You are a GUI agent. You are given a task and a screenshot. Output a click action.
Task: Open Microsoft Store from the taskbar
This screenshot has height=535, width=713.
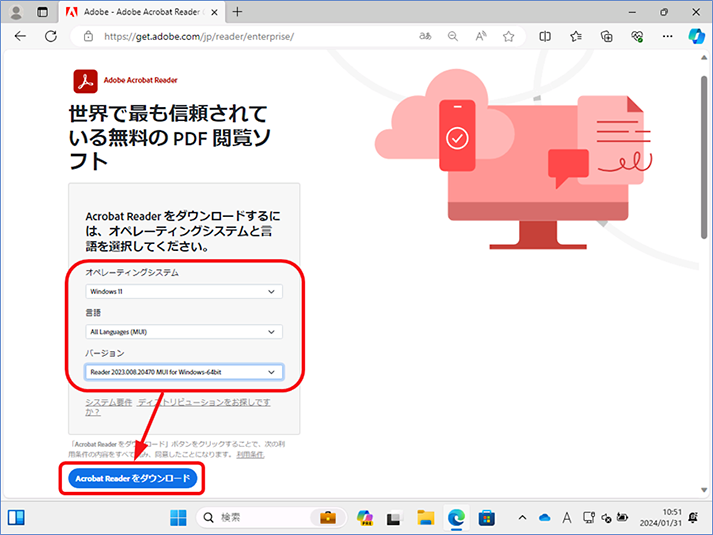486,518
